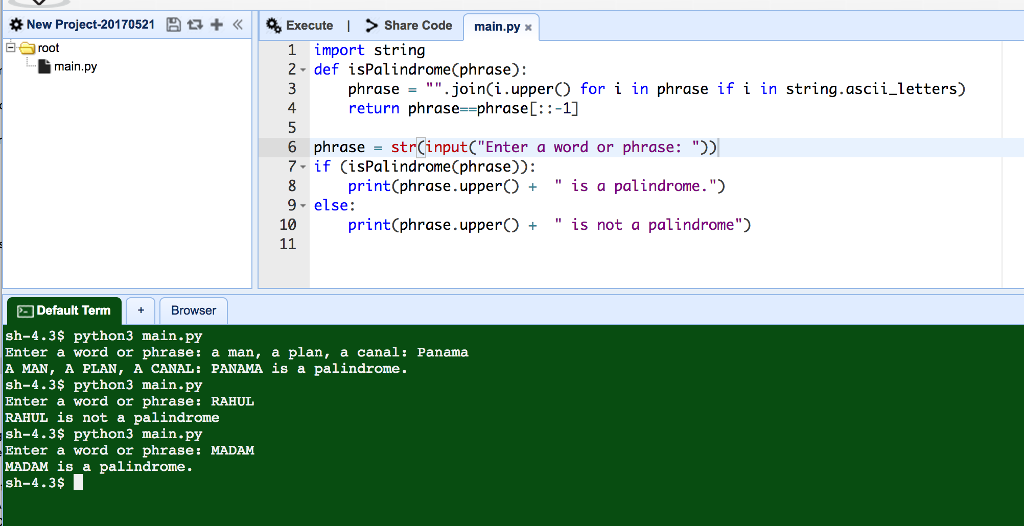Click the root folder icon
The image size is (1024, 526).
[27, 48]
